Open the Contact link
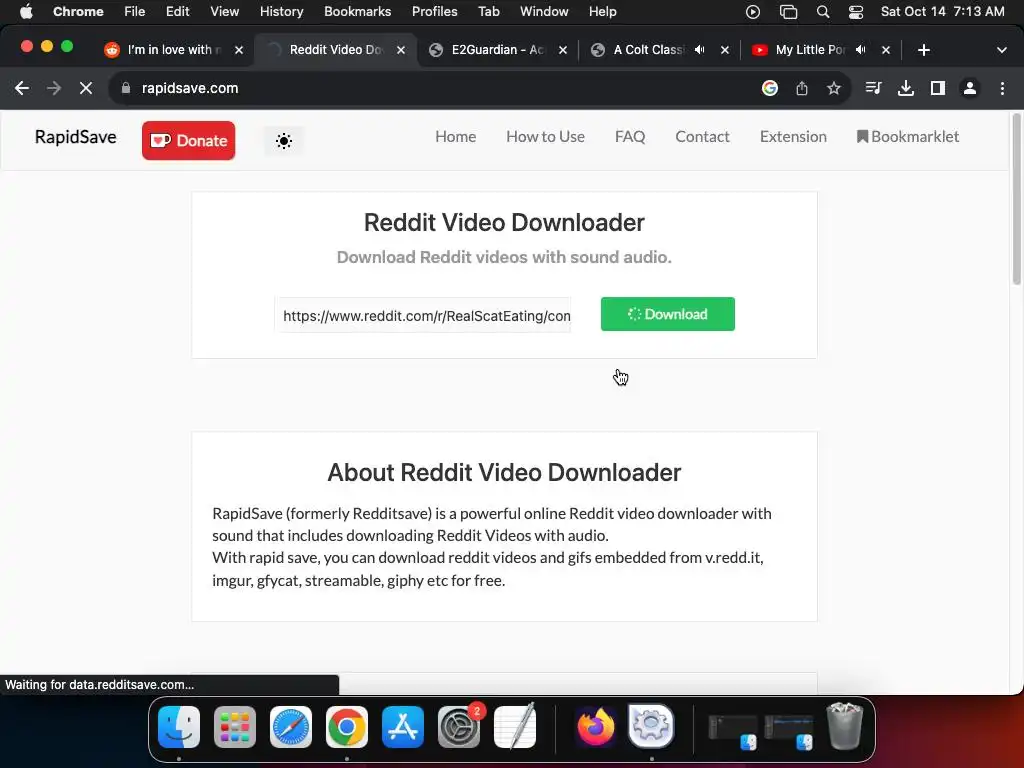Screen dimensions: 1024x768 [702, 136]
